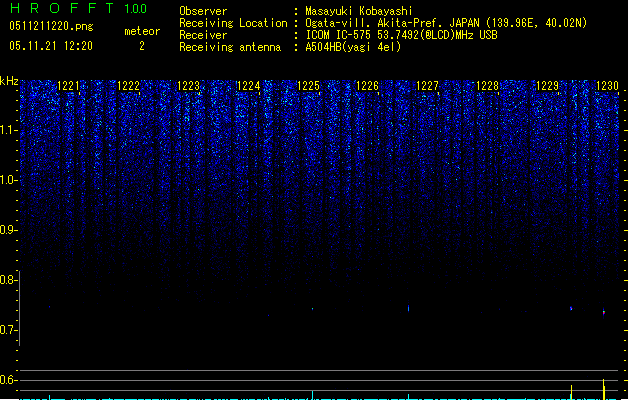The height and width of the screenshot is (400, 629).
Task: Click the date stamp 05.11.21 12:20
Action: point(51,46)
